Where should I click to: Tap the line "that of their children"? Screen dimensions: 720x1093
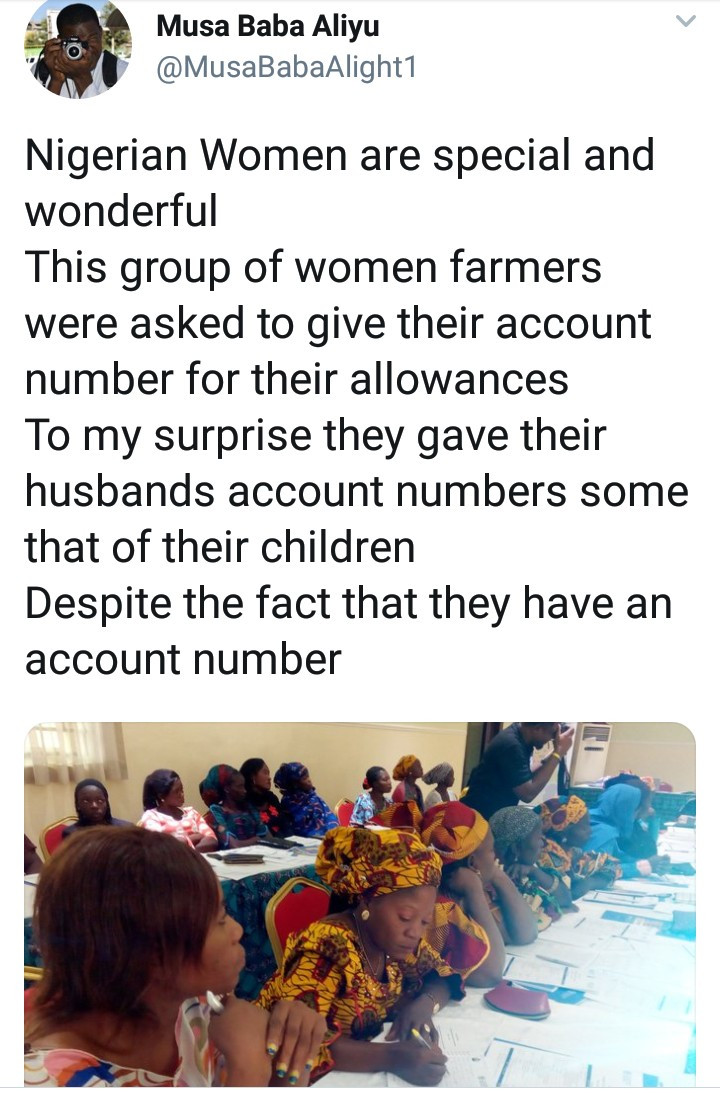(219, 548)
